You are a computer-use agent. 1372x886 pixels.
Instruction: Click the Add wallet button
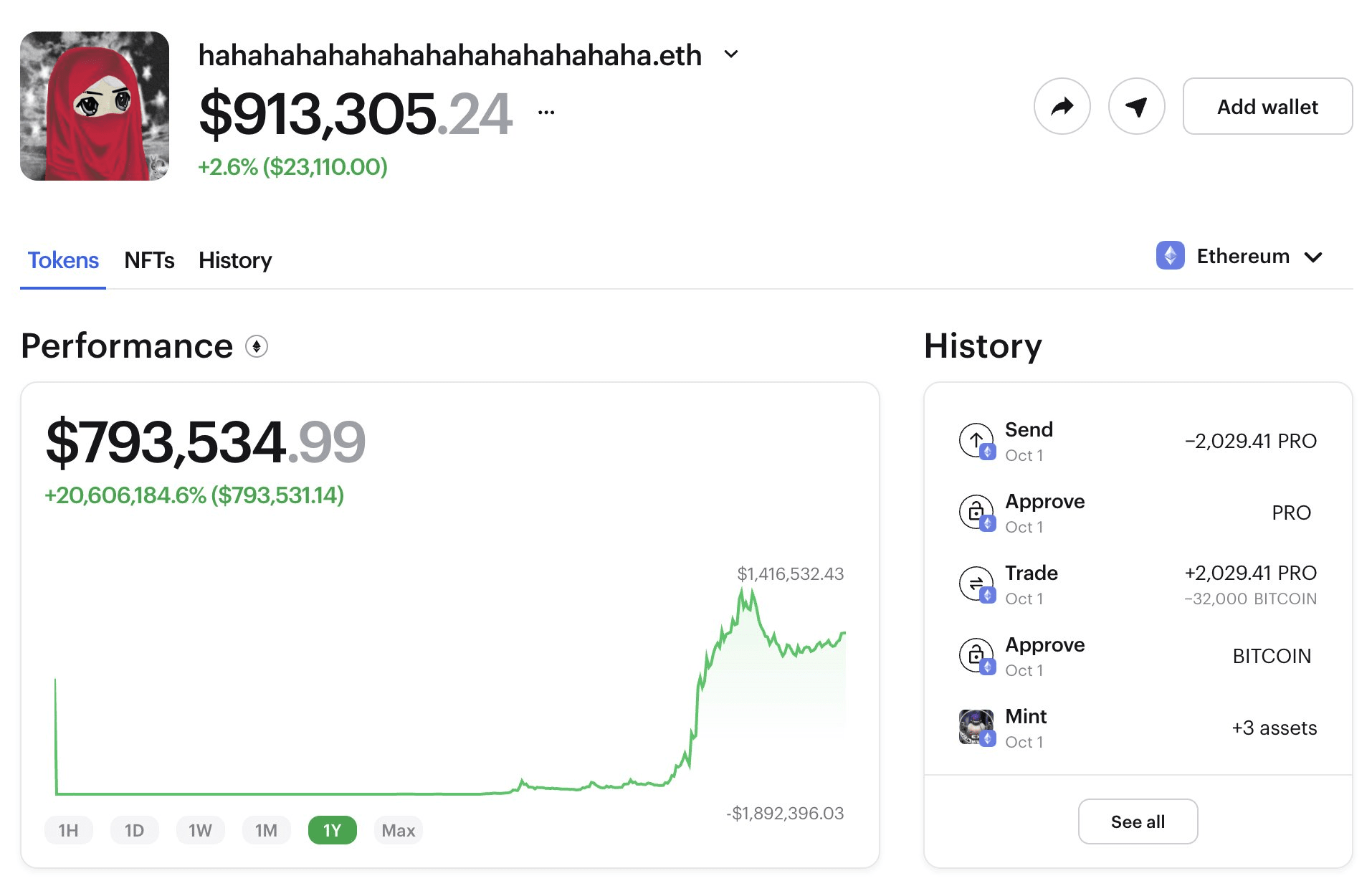(1267, 106)
